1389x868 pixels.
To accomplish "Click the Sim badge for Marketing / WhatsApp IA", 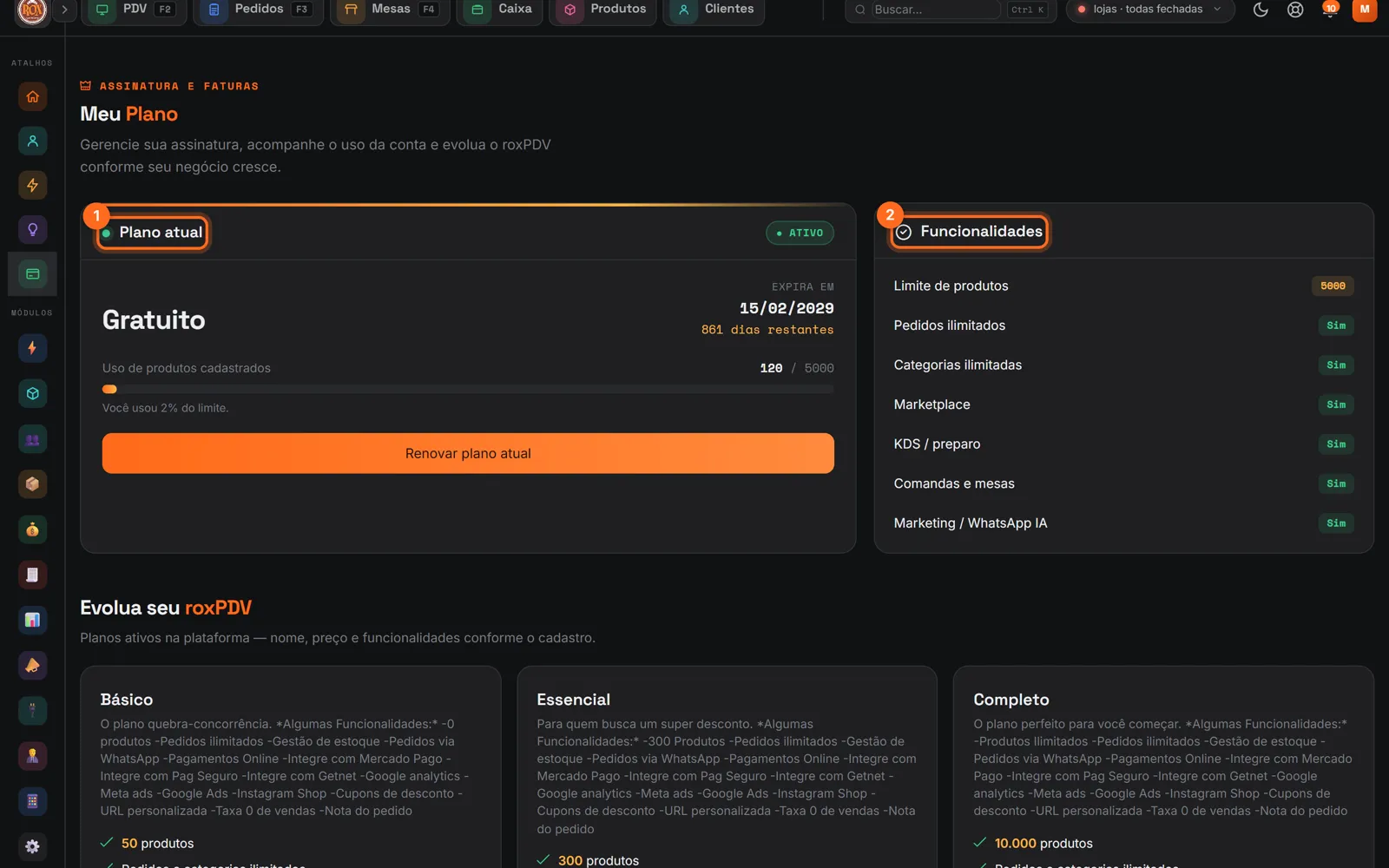I will (x=1336, y=523).
